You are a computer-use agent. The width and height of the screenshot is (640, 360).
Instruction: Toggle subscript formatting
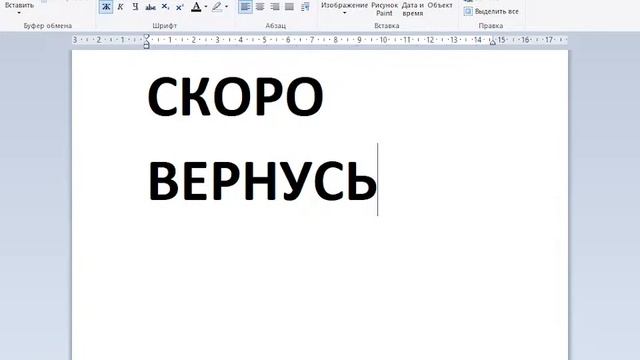[x=165, y=7]
